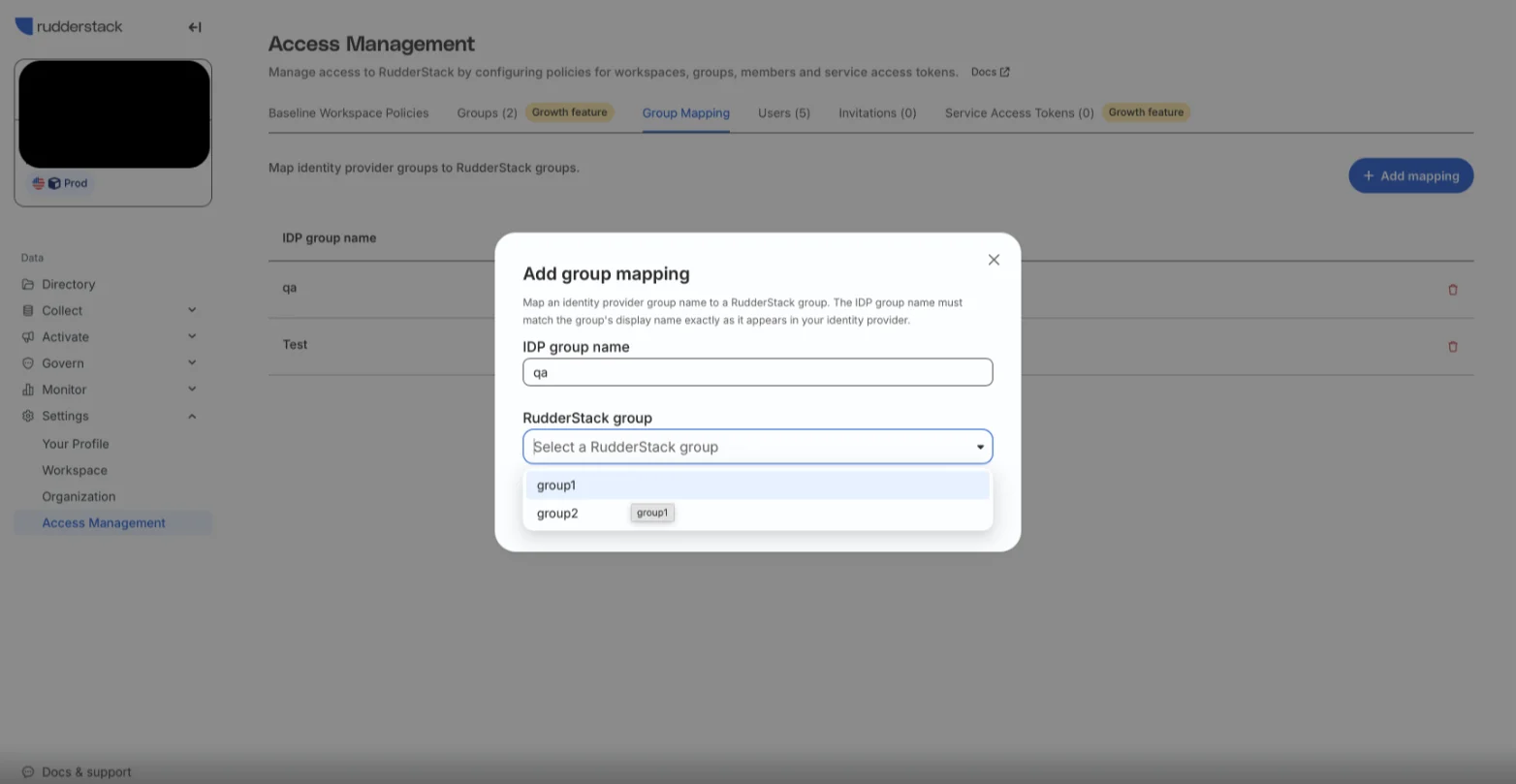Open the Users (5) tab
This screenshot has height=784, width=1516.
784,113
